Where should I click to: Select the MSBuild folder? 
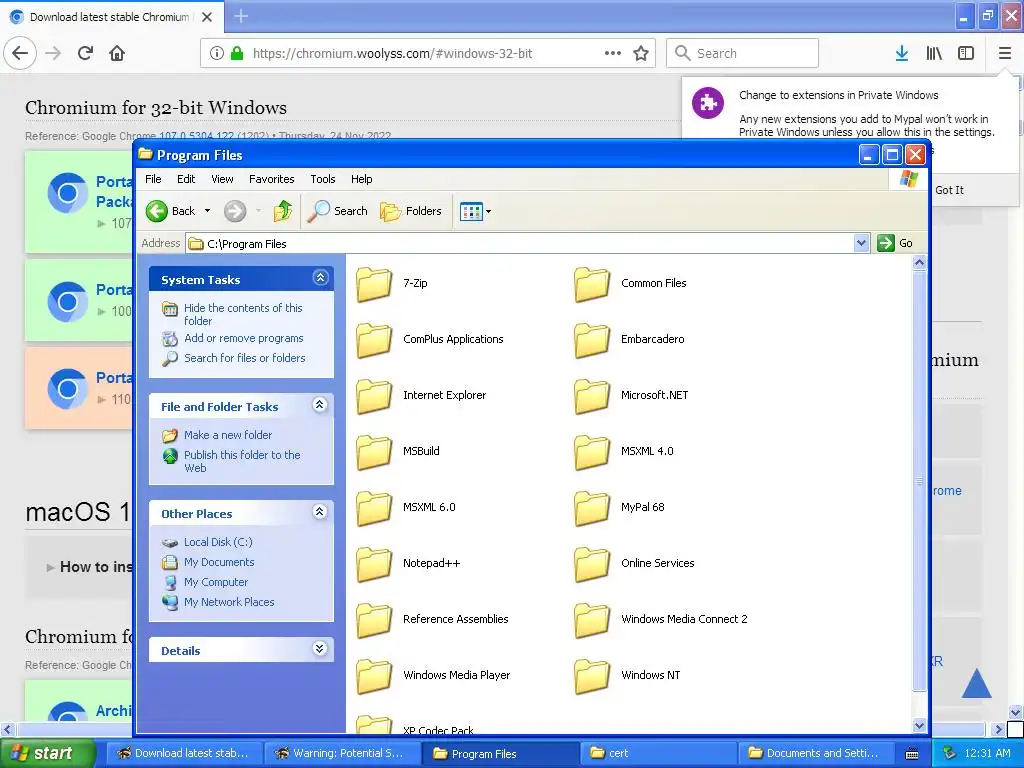click(398, 451)
